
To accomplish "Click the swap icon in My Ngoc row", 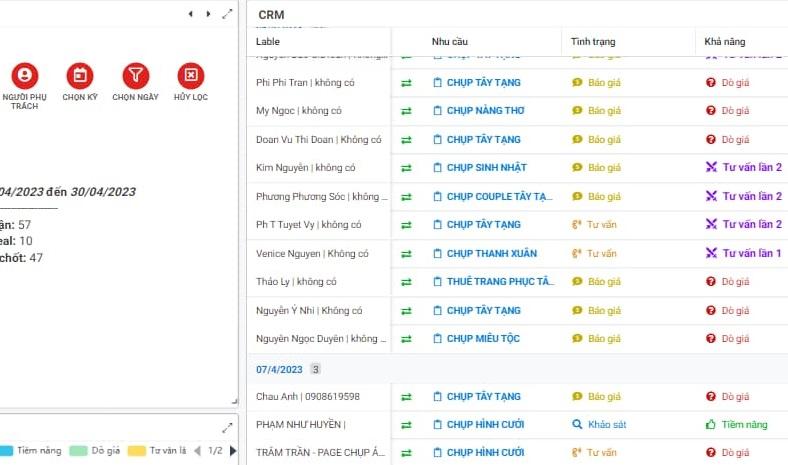I will coord(406,111).
